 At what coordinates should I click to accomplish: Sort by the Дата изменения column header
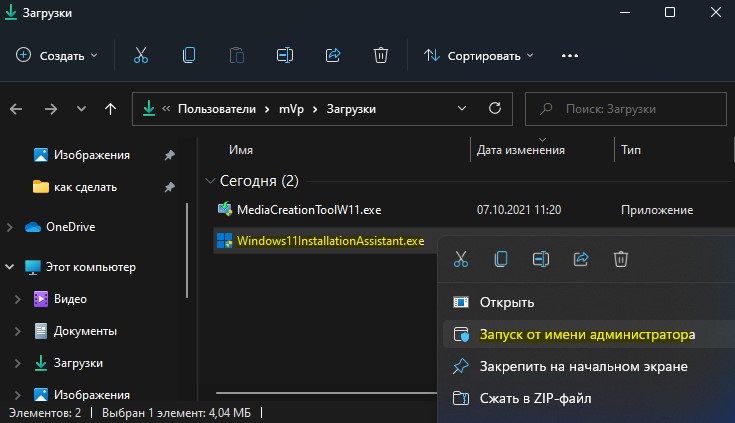(x=521, y=150)
